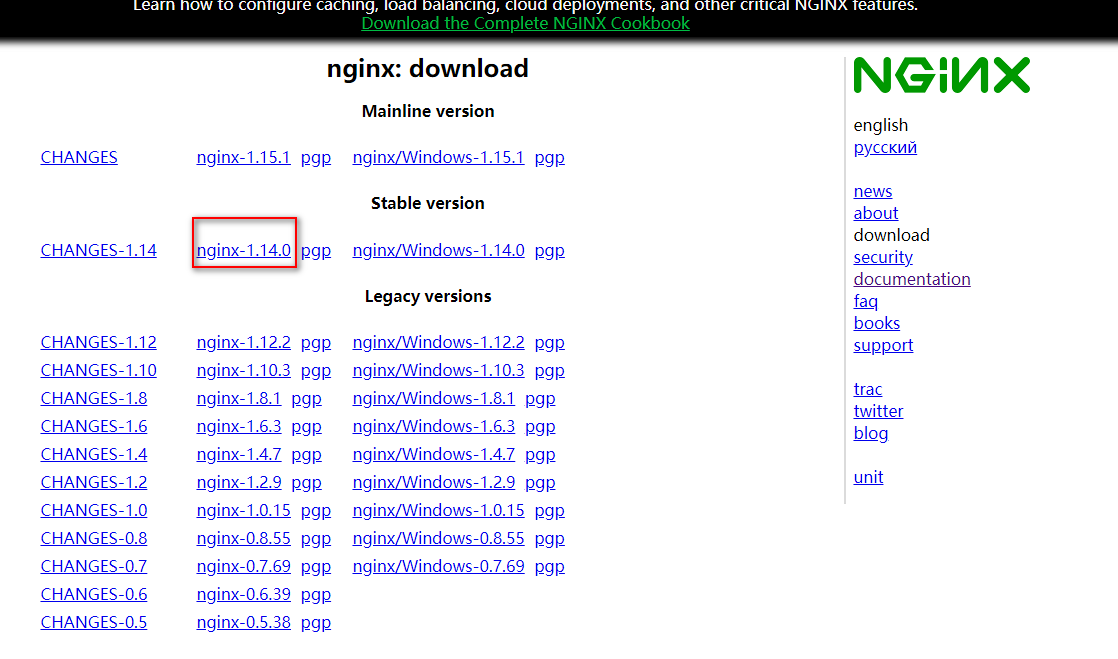
Task: Open pgp for nginx/Windows-1.8.1
Action: click(x=540, y=399)
